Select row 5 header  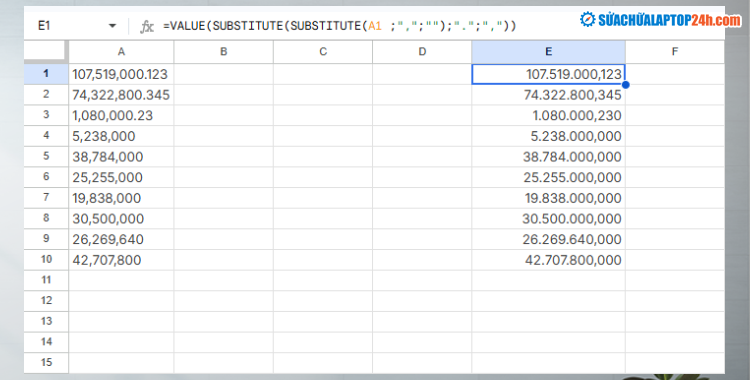[x=46, y=156]
